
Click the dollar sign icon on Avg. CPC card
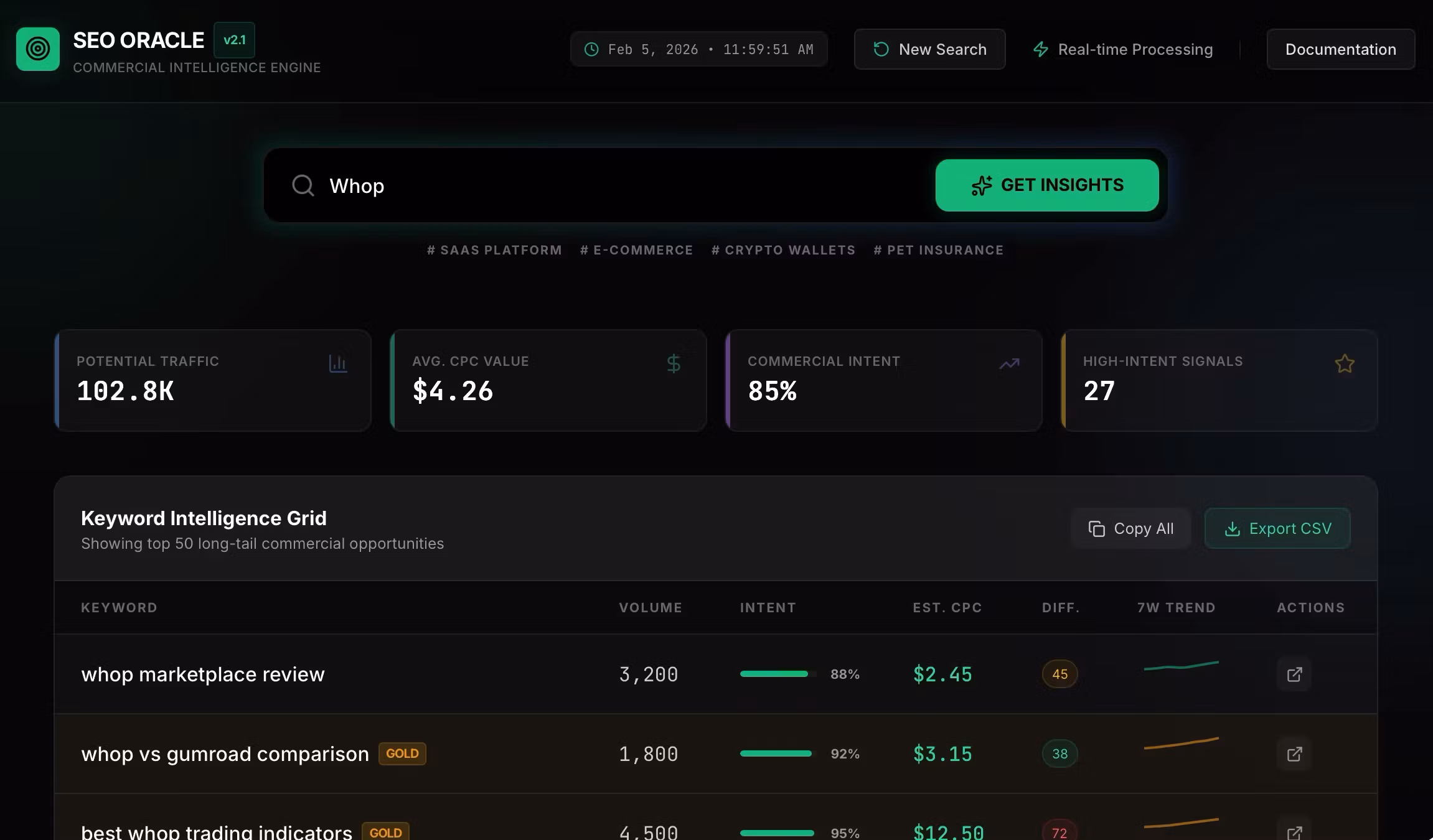click(x=674, y=363)
